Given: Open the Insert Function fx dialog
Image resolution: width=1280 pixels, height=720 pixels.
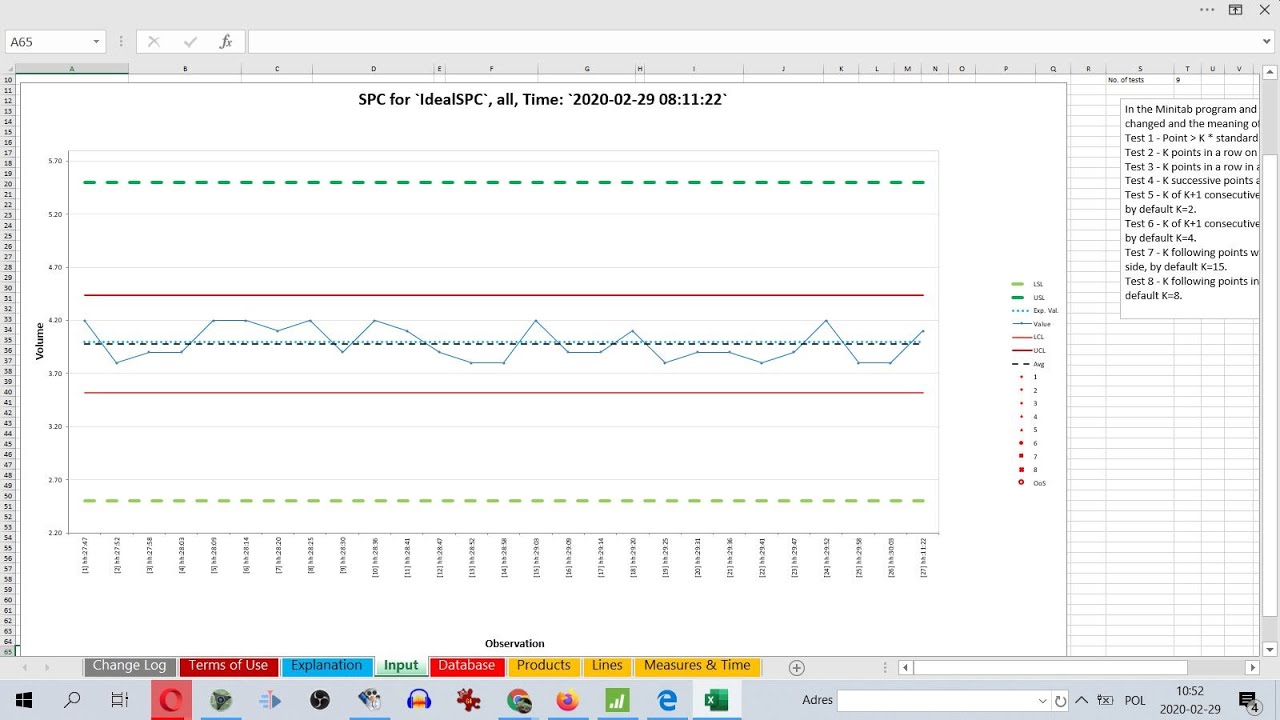Looking at the screenshot, I should (x=226, y=42).
